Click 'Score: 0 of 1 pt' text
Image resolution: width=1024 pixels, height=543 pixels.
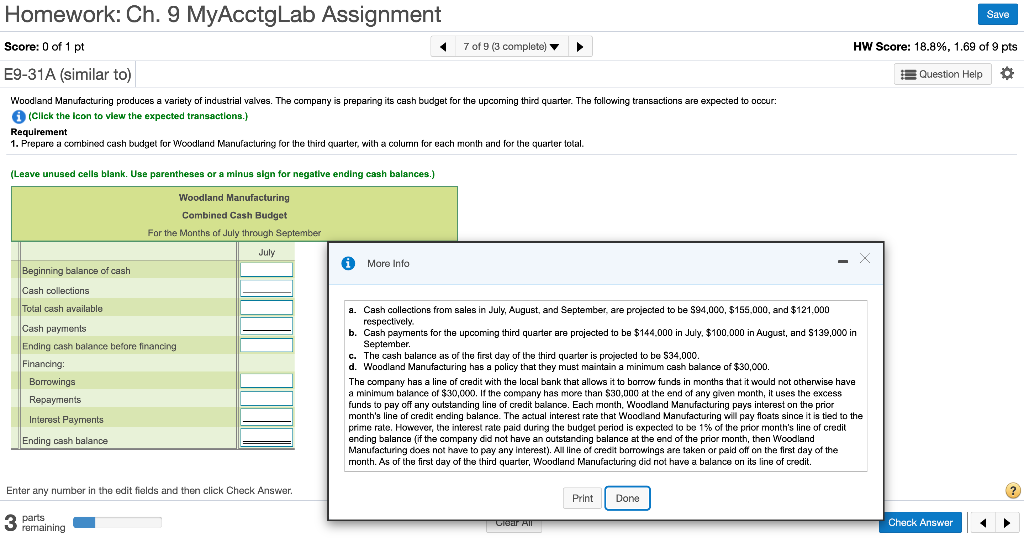click(x=44, y=46)
